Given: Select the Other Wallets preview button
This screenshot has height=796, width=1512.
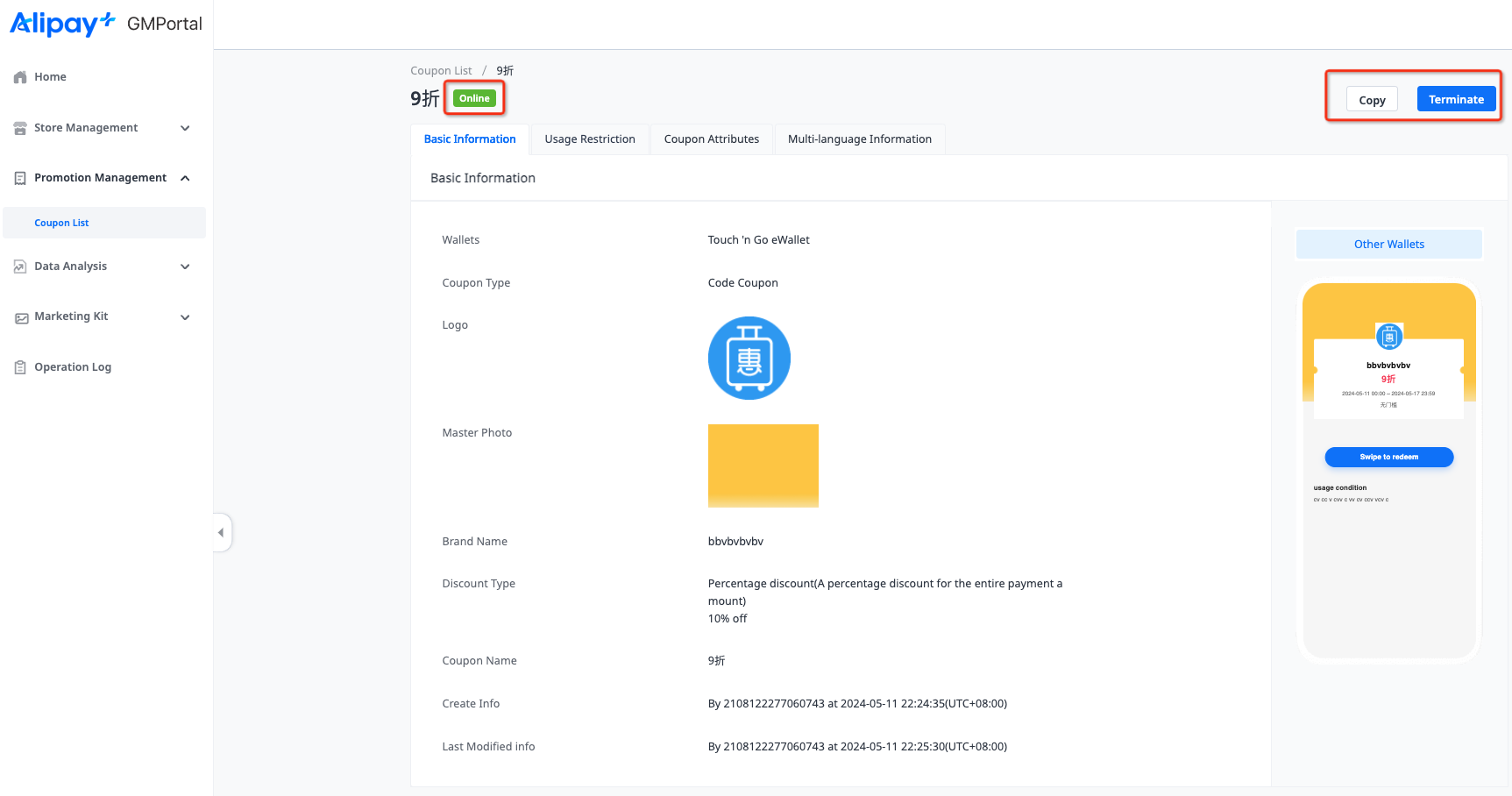Looking at the screenshot, I should (x=1388, y=245).
